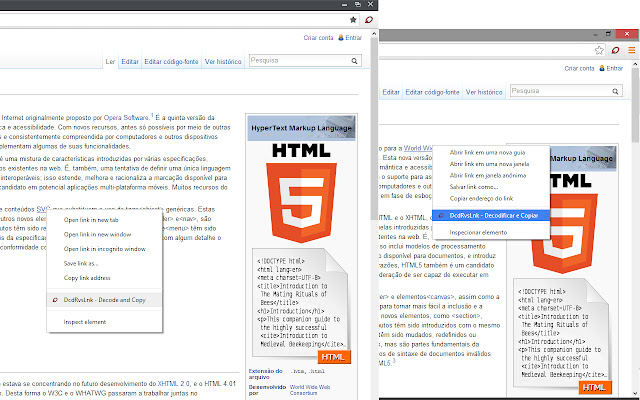The width and height of the screenshot is (640, 400).
Task: Click search magnifier in left window Pesquisa box
Action: click(354, 61)
